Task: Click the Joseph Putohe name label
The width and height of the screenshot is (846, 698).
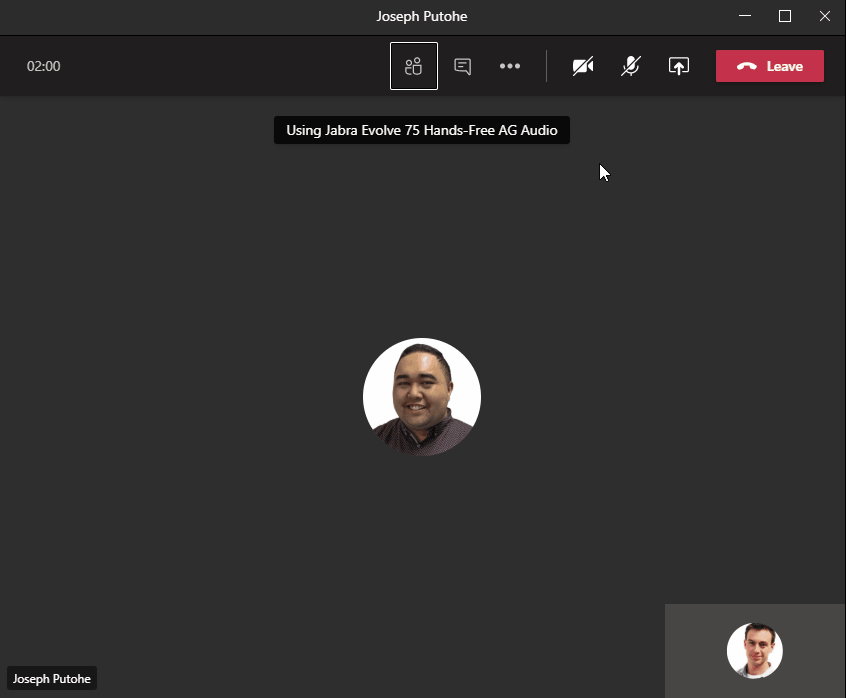Action: coord(52,679)
